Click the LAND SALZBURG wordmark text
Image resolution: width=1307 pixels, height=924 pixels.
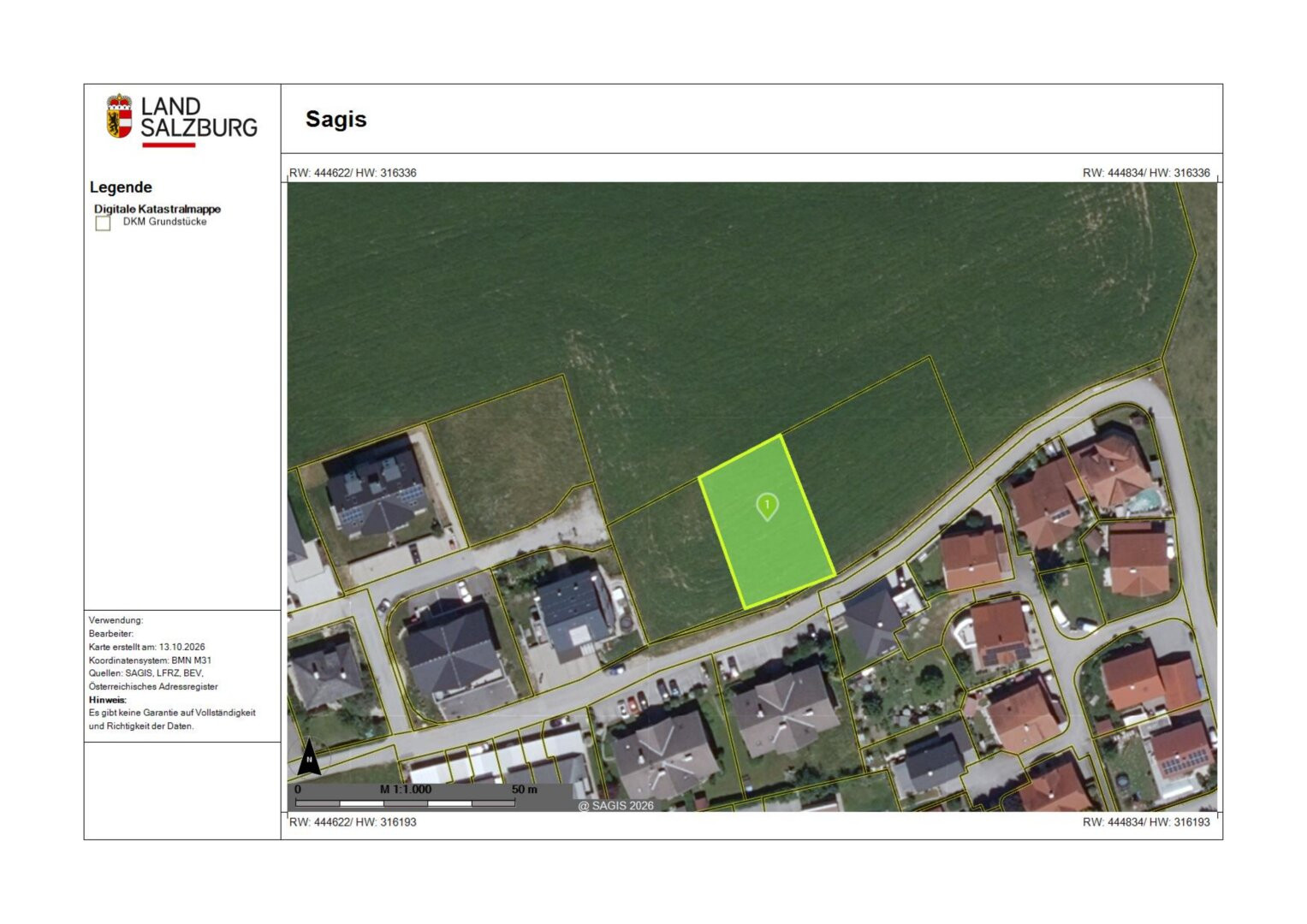pyautogui.click(x=199, y=117)
